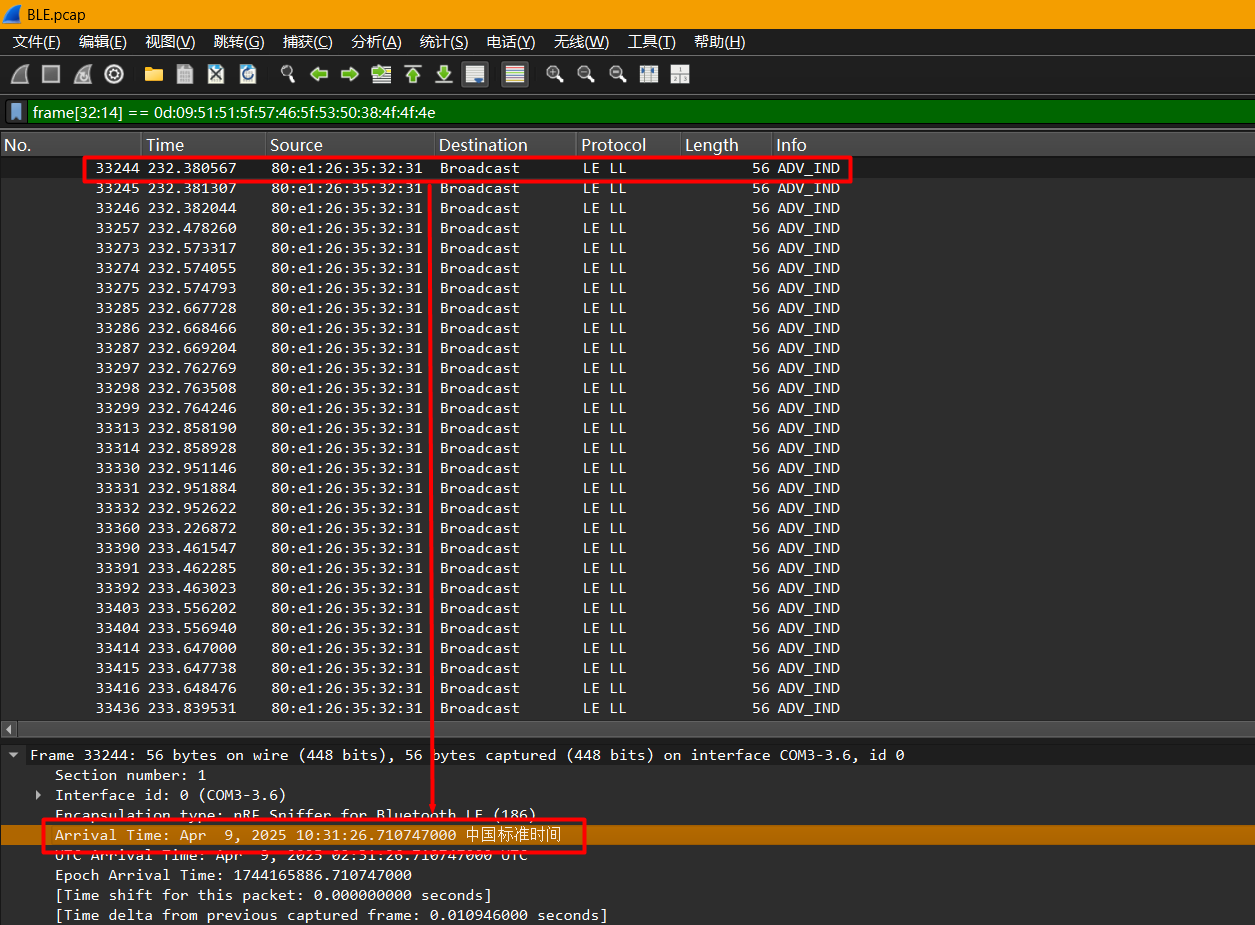Open the 分析(A) menu
Screen dimensions: 1255x925
tap(376, 42)
